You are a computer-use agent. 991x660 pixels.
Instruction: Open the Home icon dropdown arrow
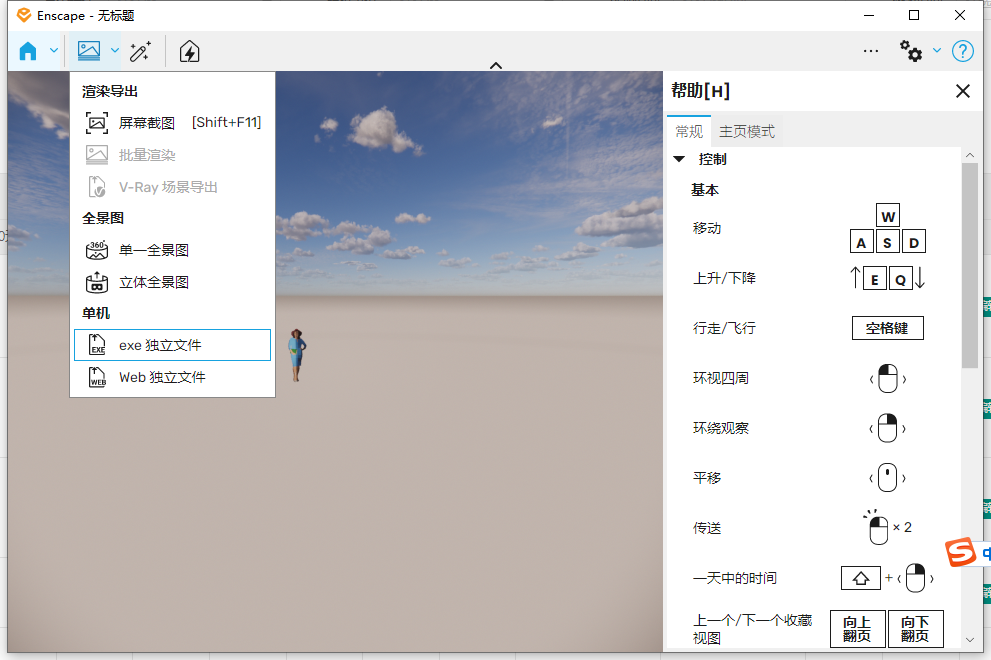(54, 51)
